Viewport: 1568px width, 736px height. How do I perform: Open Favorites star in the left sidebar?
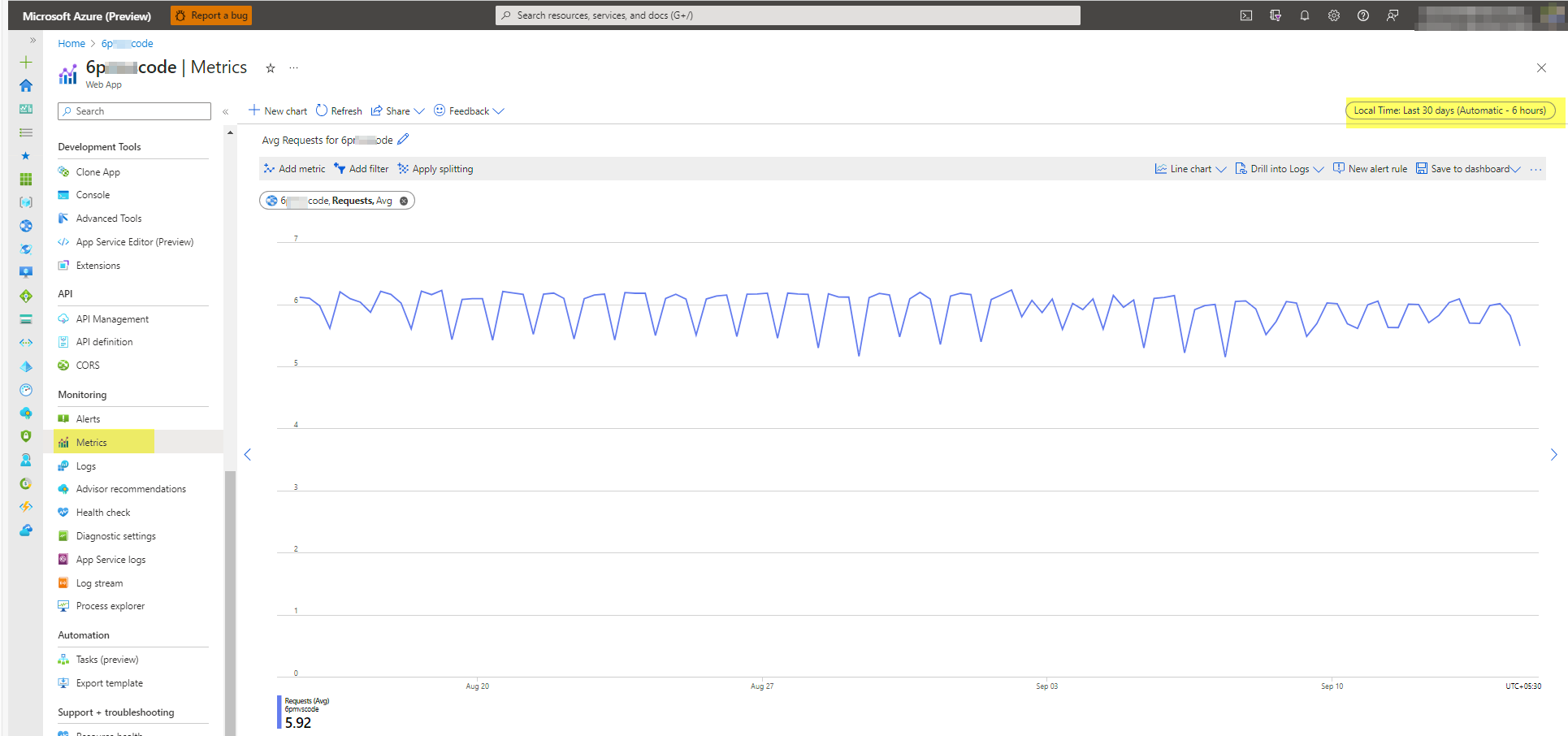click(x=26, y=156)
